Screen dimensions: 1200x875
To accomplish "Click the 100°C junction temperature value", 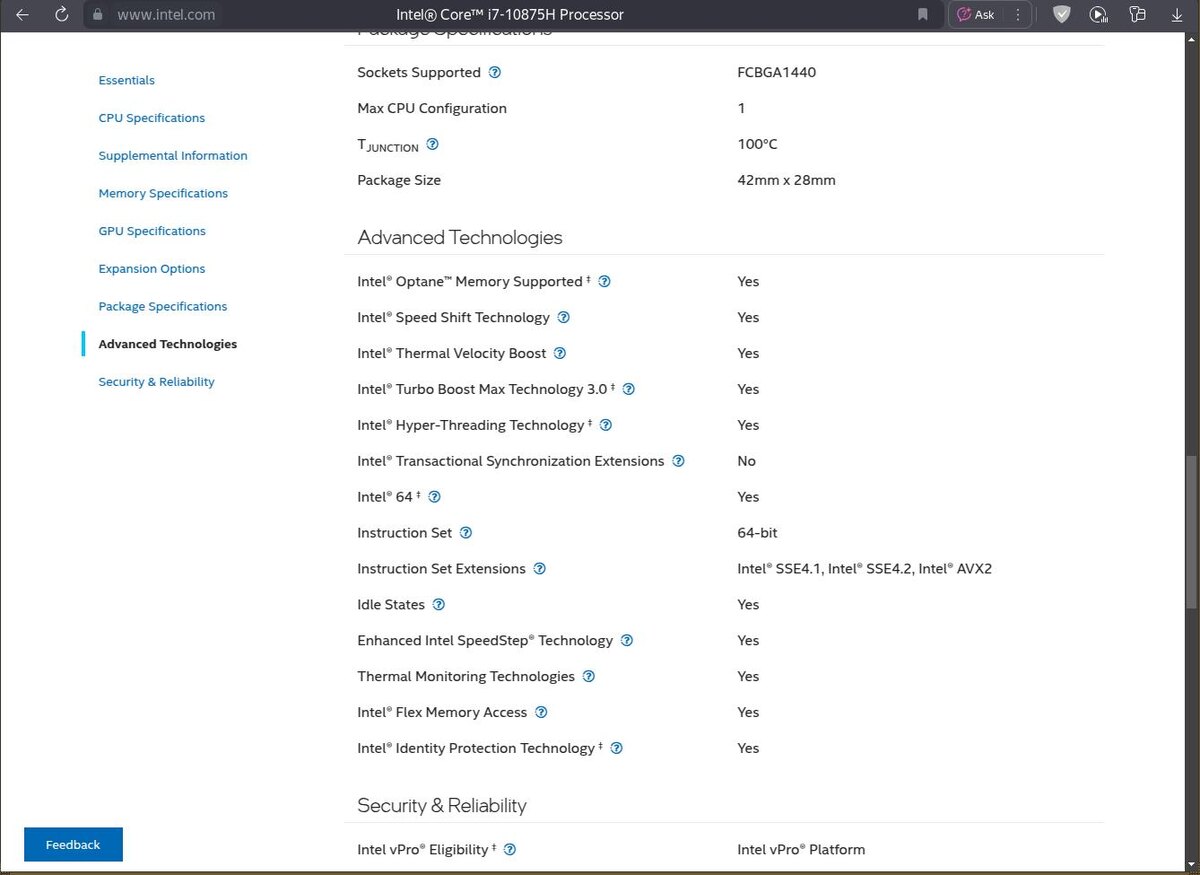I will 757,144.
